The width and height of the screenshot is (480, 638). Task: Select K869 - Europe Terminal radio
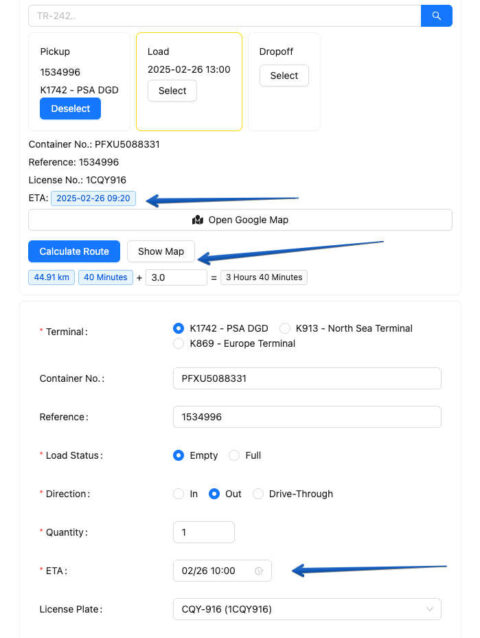[x=178, y=343]
